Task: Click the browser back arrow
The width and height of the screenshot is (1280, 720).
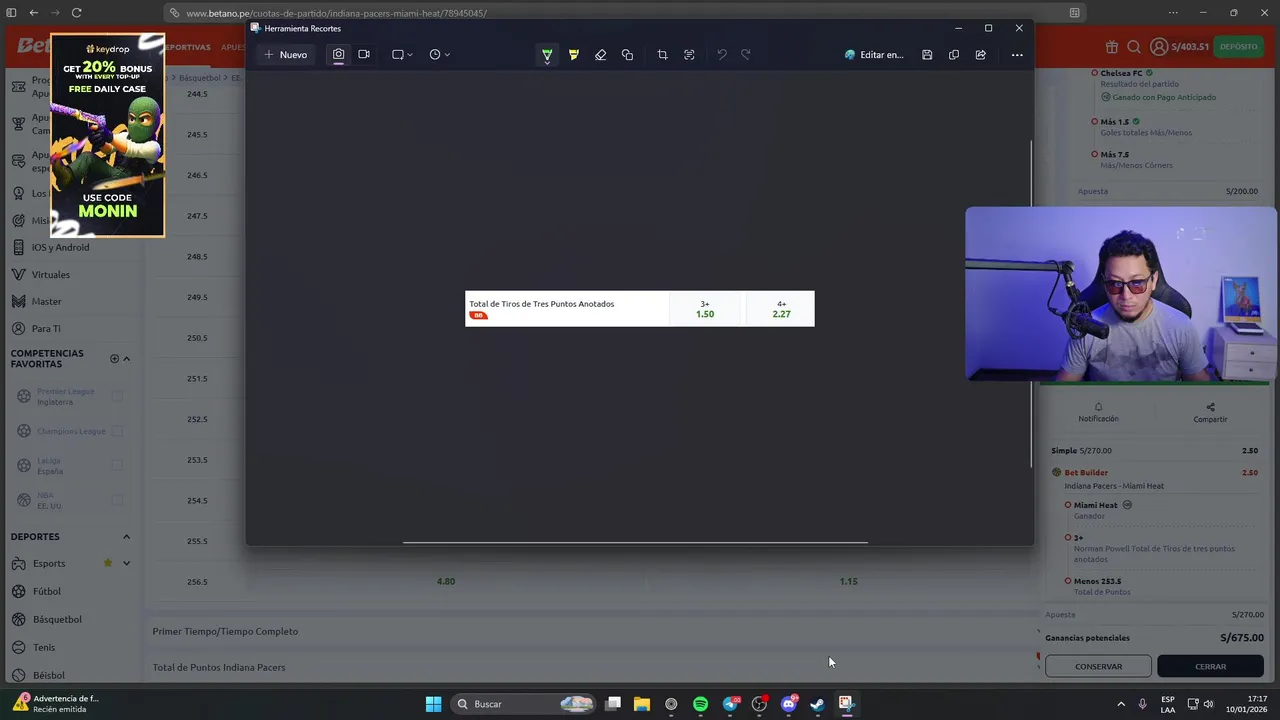Action: tap(34, 13)
